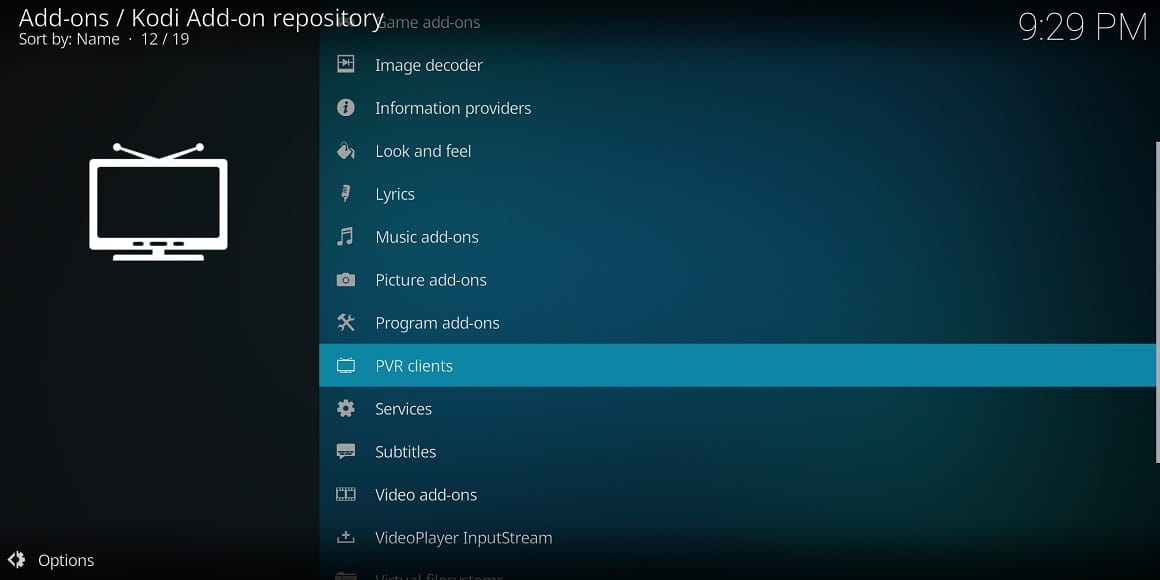Viewport: 1160px width, 580px height.
Task: Click the Program add-ons tools icon
Action: pyautogui.click(x=346, y=323)
